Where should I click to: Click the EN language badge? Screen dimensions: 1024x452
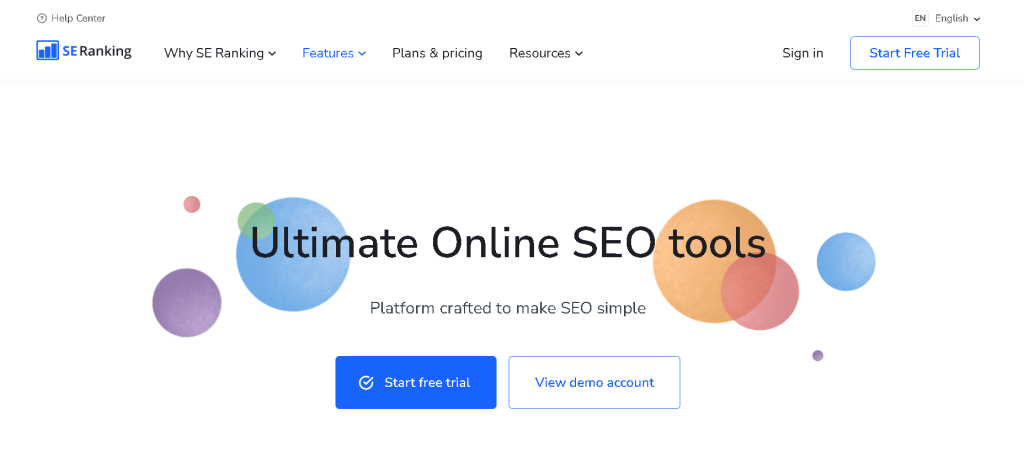(x=920, y=18)
